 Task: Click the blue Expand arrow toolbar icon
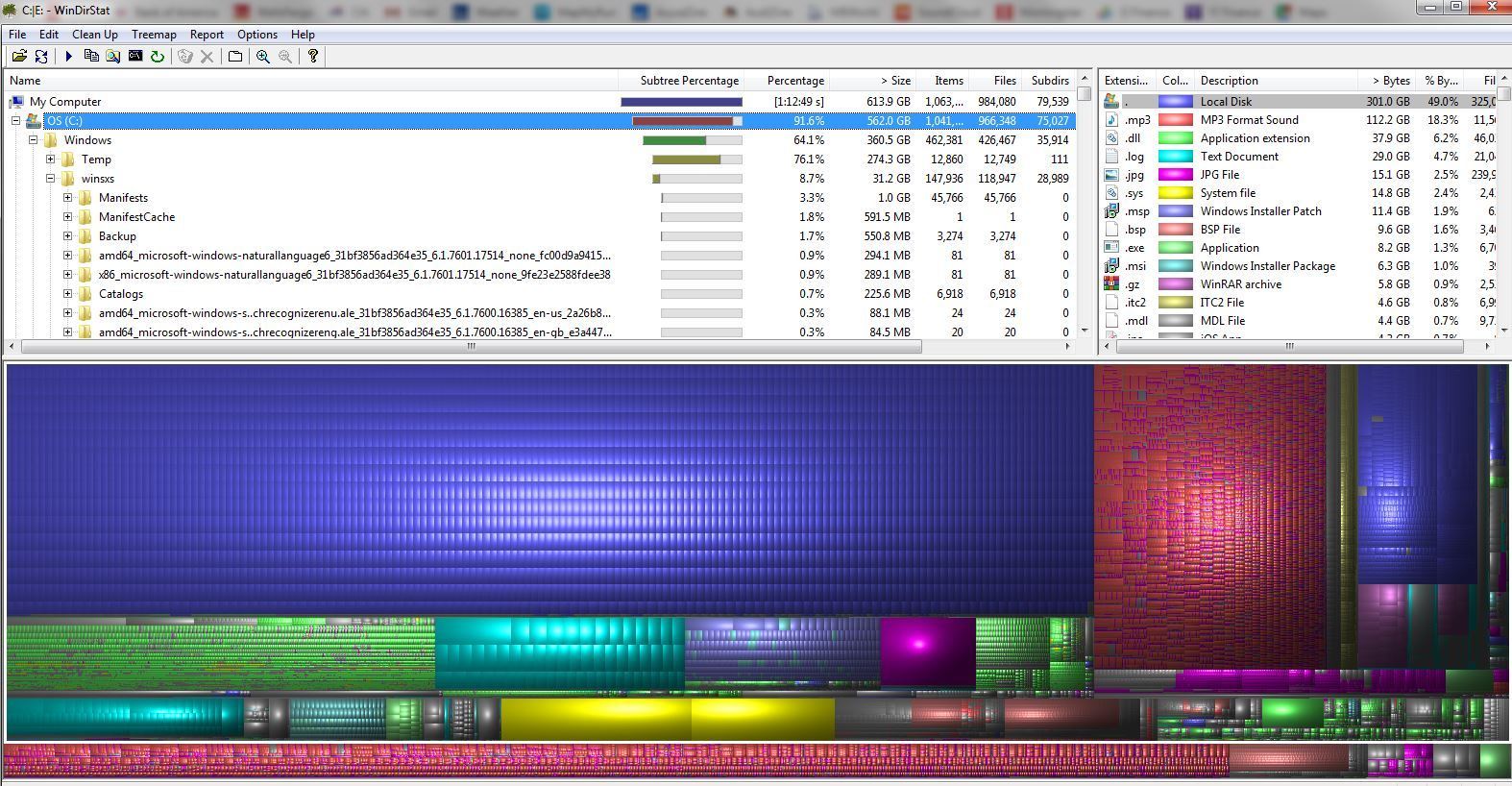click(x=68, y=57)
